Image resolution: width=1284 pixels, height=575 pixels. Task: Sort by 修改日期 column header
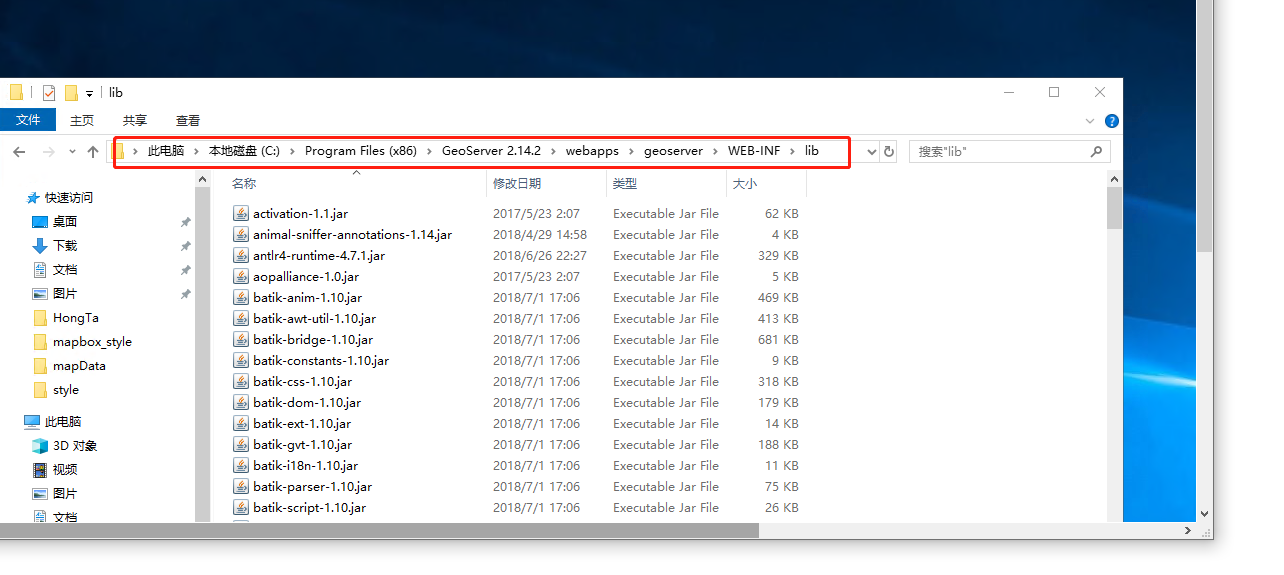pyautogui.click(x=517, y=184)
